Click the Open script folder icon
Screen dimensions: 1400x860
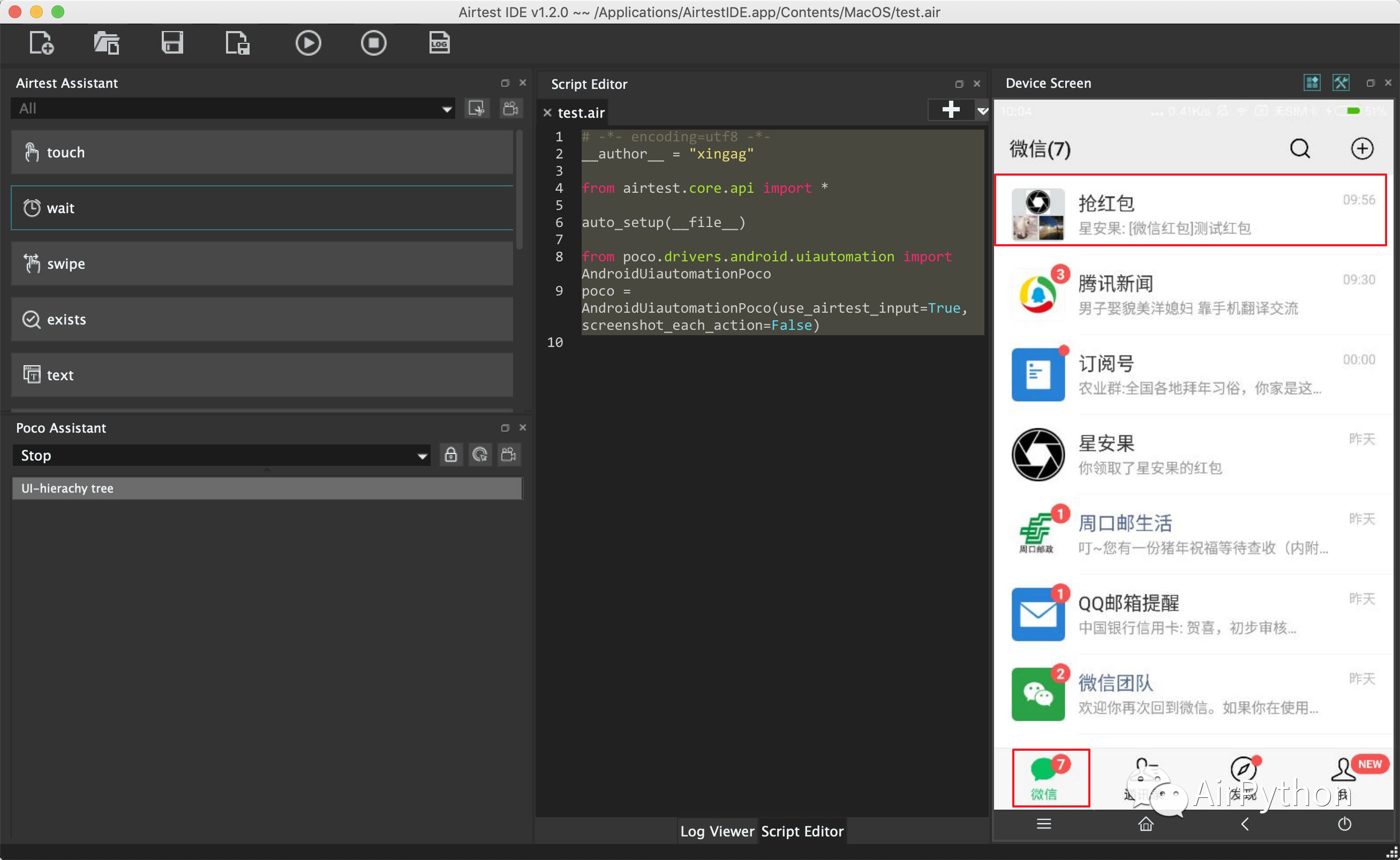(107, 43)
